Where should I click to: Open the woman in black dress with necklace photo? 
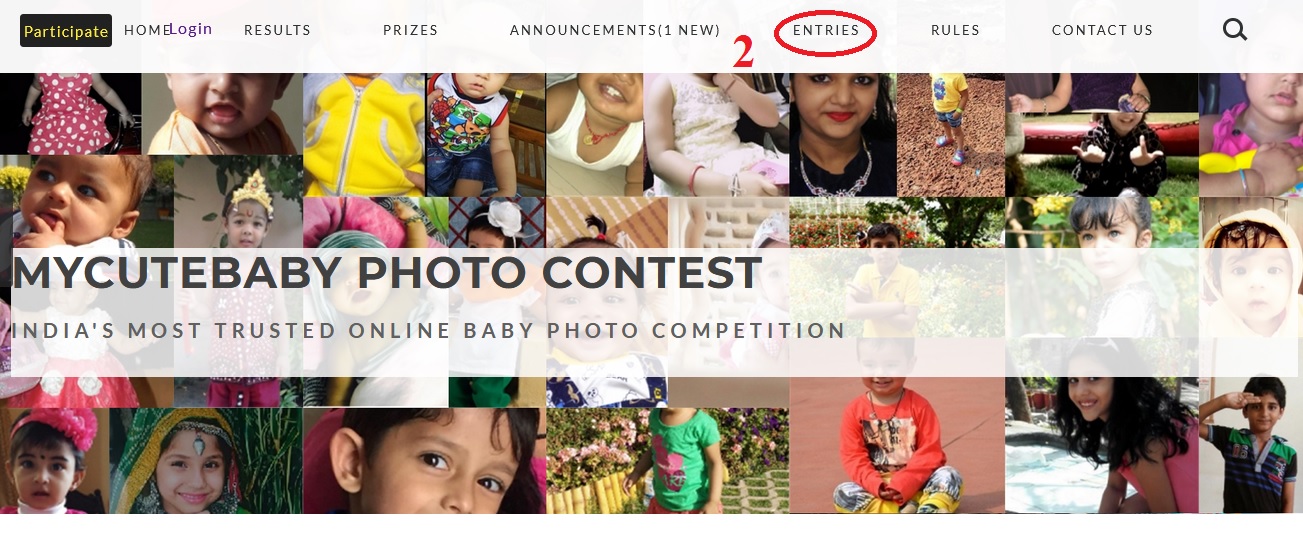pos(843,134)
